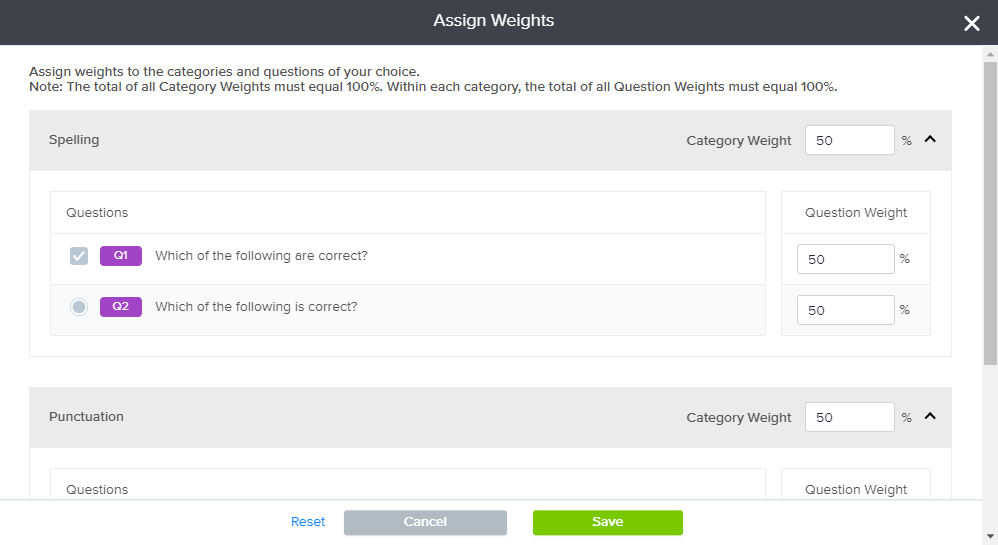998x545 pixels.
Task: Click the purple Q2 badge
Action: 120,307
